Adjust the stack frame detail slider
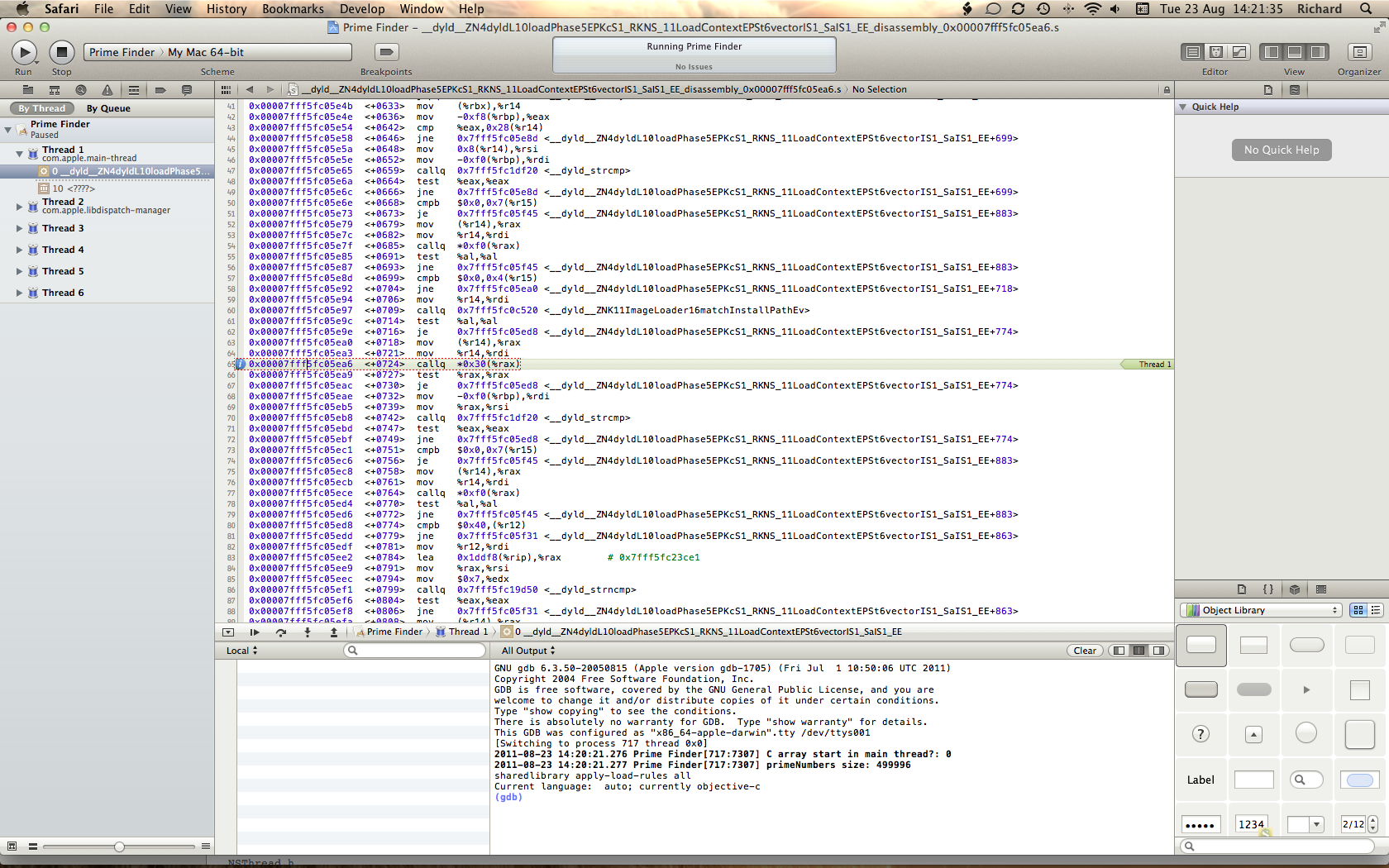The image size is (1389, 868). point(120,847)
